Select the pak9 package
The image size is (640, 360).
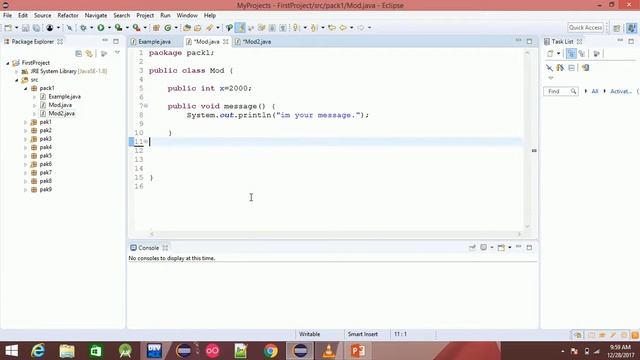pyautogui.click(x=45, y=189)
